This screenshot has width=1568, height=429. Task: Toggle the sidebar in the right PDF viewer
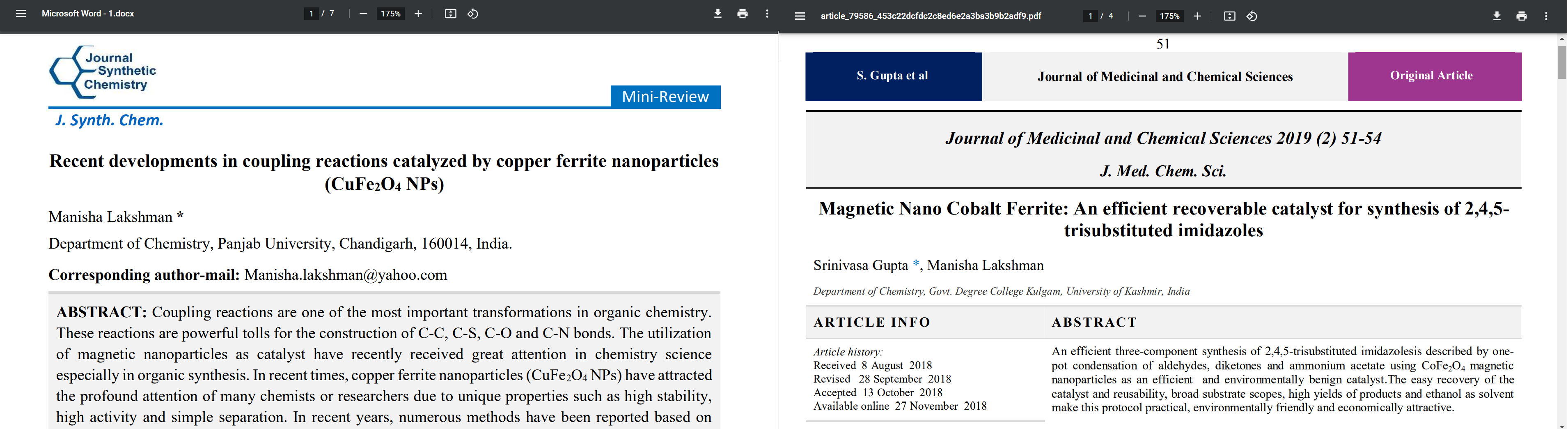pos(800,16)
